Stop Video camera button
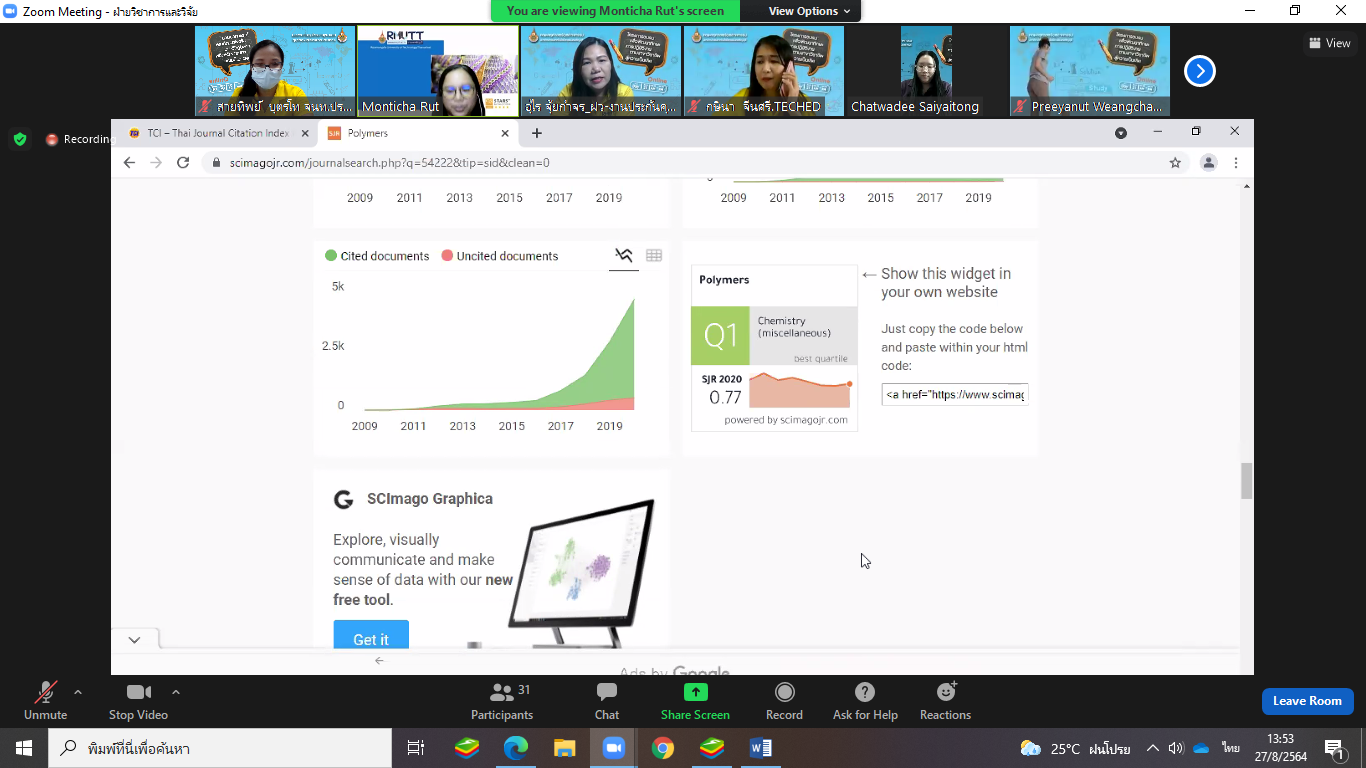1366x768 pixels. (x=138, y=700)
